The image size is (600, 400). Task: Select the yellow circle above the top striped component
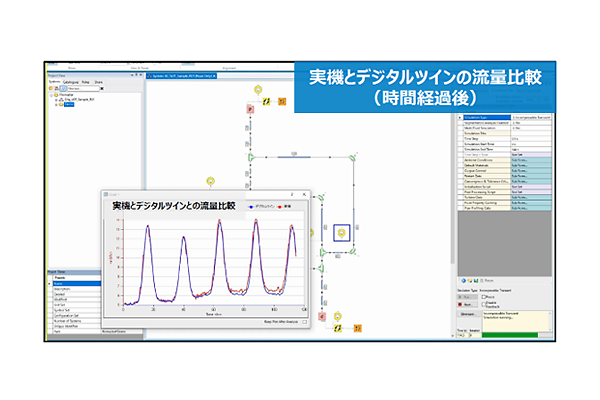click(258, 90)
